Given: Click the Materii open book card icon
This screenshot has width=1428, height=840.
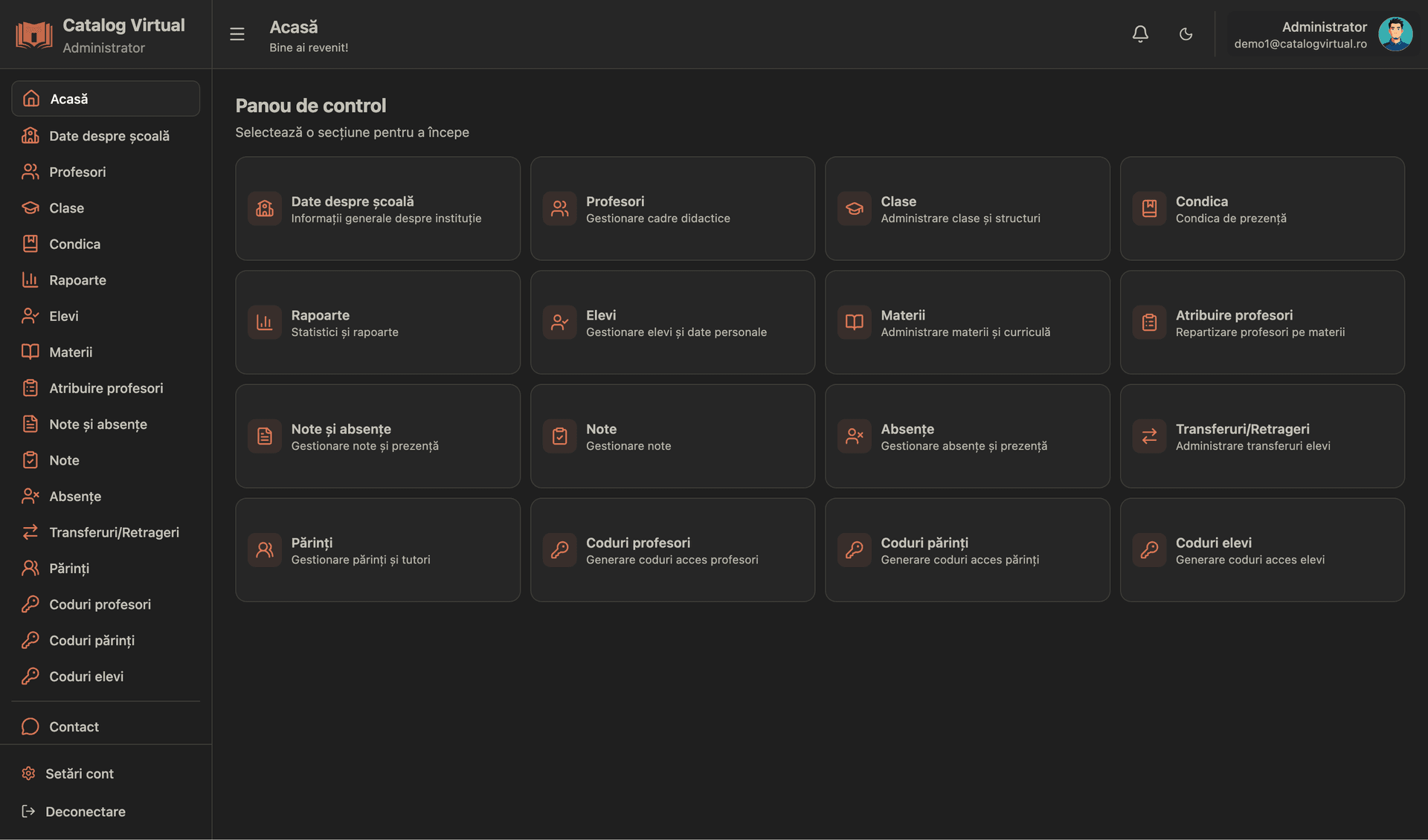Looking at the screenshot, I should click(855, 323).
